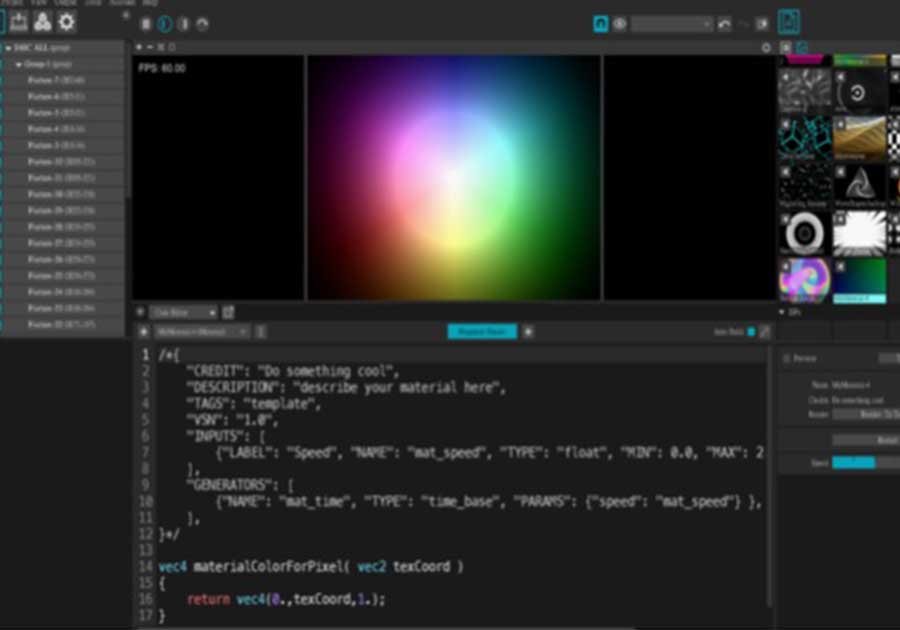Click the teal button above the code editor
This screenshot has height=630, width=900.
(482, 332)
